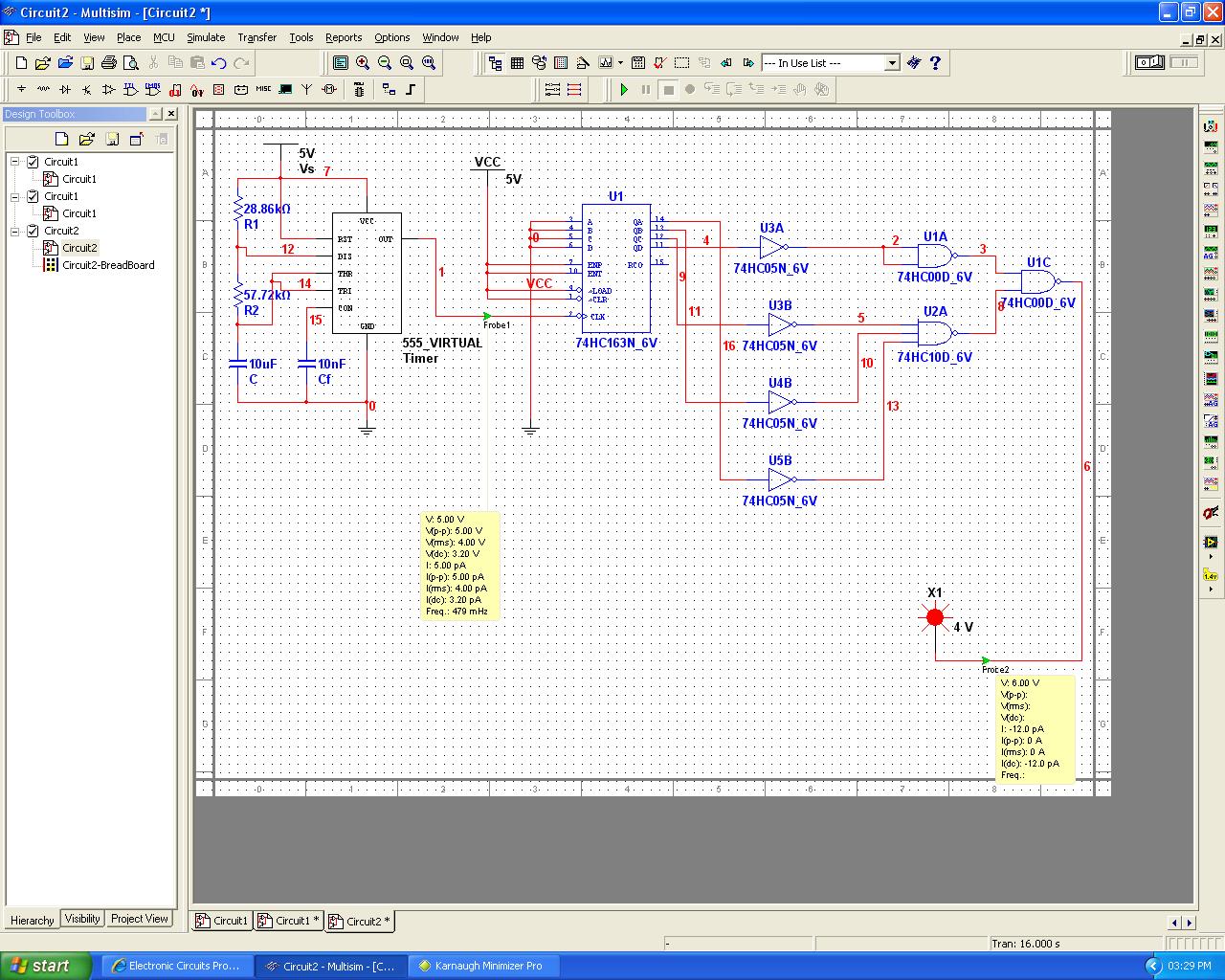Click the Save diskette icon in main toolbar
This screenshot has width=1225, height=980.
pos(87,63)
